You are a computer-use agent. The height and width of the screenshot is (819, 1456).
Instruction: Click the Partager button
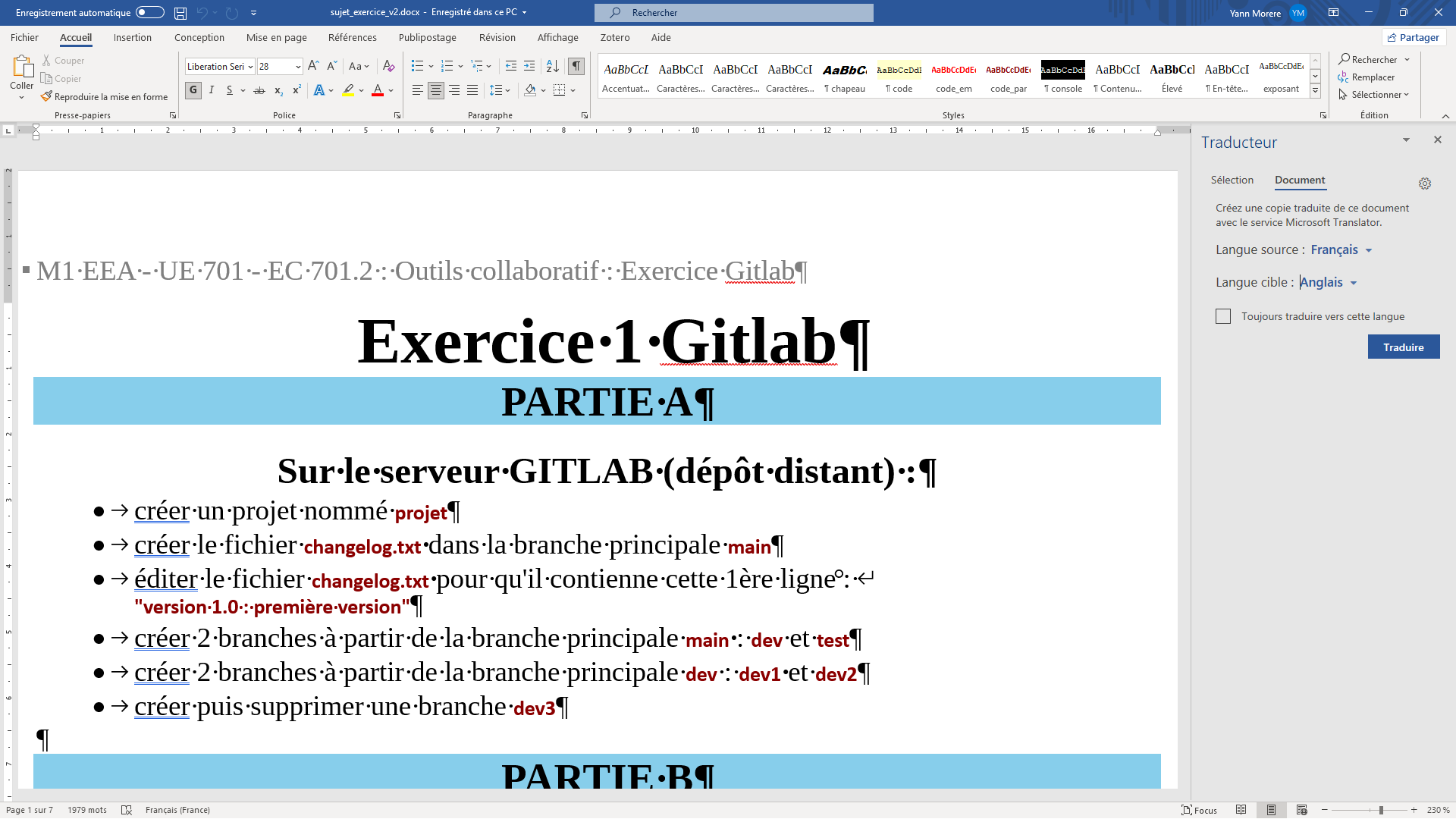tap(1414, 38)
